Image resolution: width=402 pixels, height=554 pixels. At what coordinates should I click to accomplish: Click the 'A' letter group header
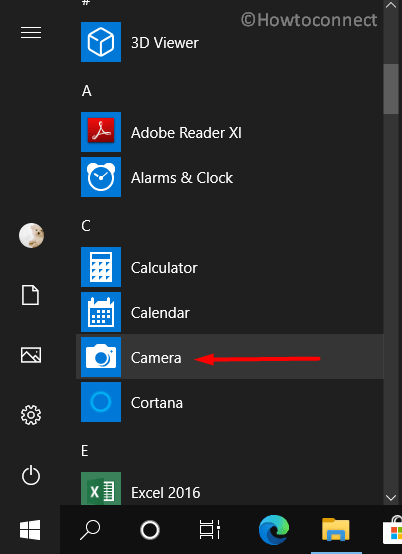tap(87, 91)
